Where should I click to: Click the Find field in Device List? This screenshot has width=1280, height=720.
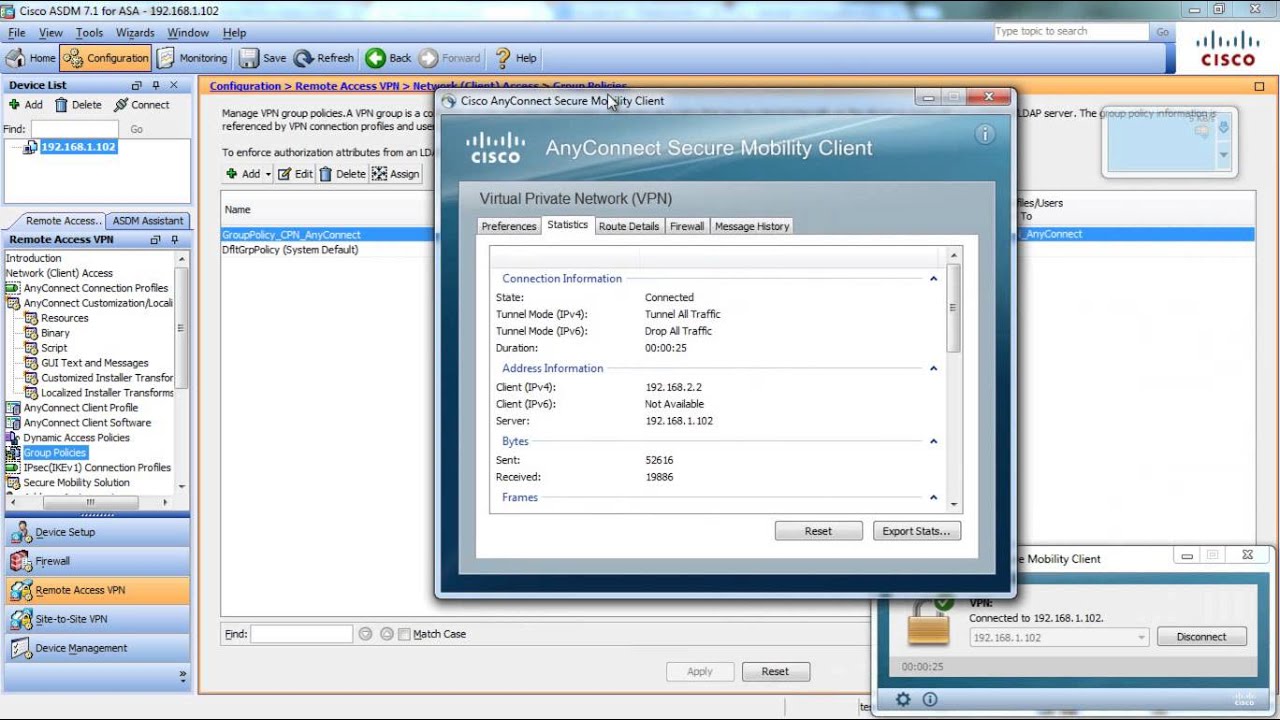click(74, 129)
